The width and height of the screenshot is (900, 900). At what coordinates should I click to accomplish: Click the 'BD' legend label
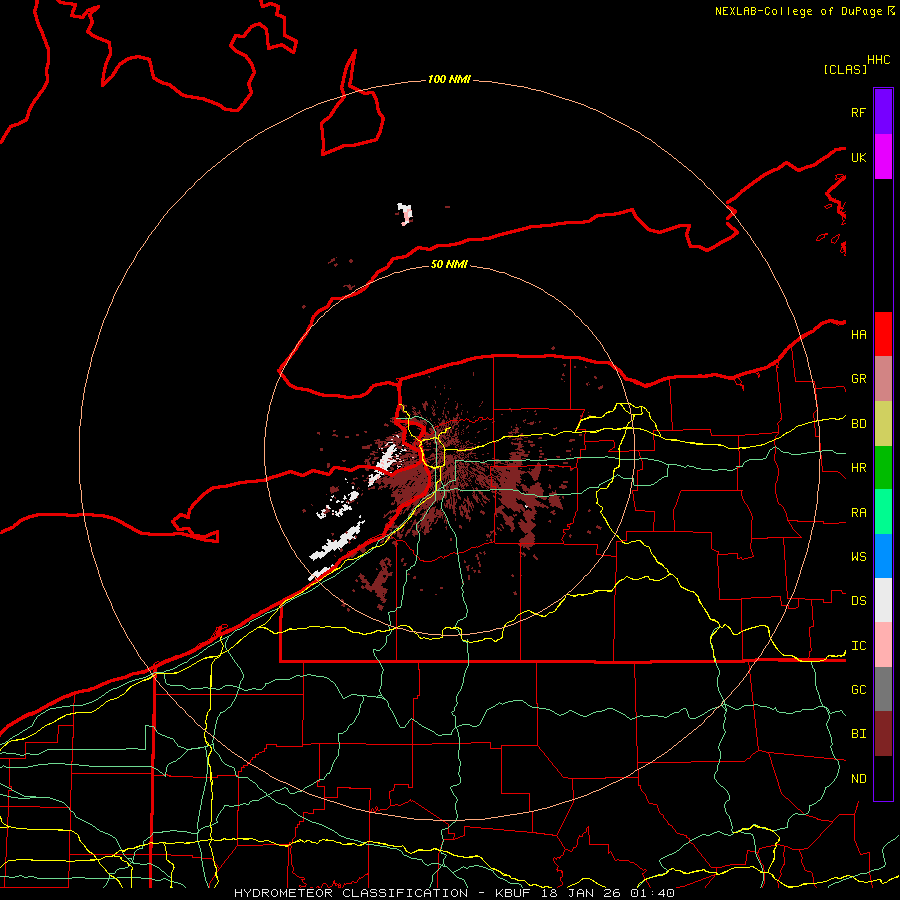(x=858, y=424)
